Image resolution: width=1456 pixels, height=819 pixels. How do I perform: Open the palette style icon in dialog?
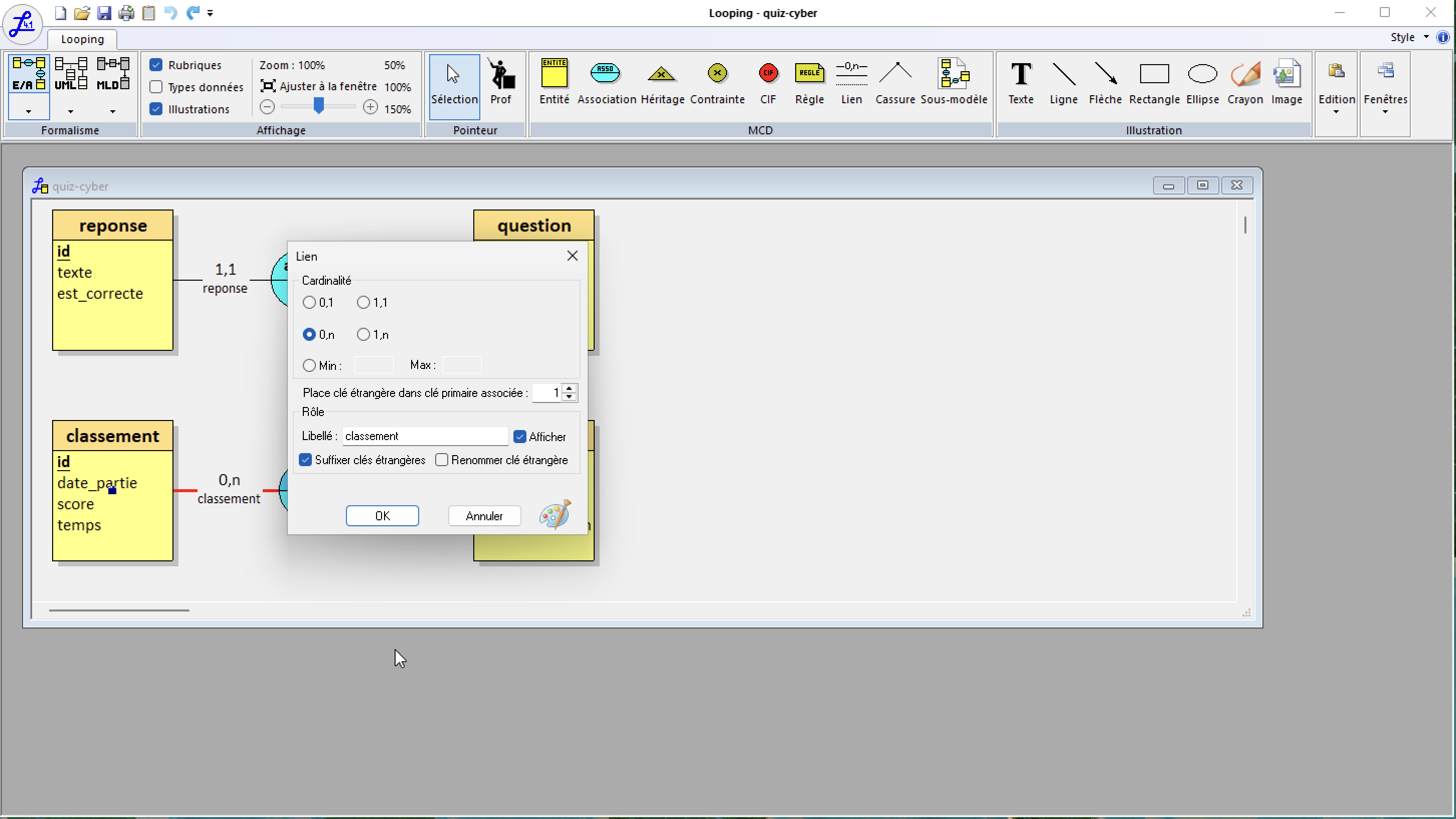pos(555,514)
